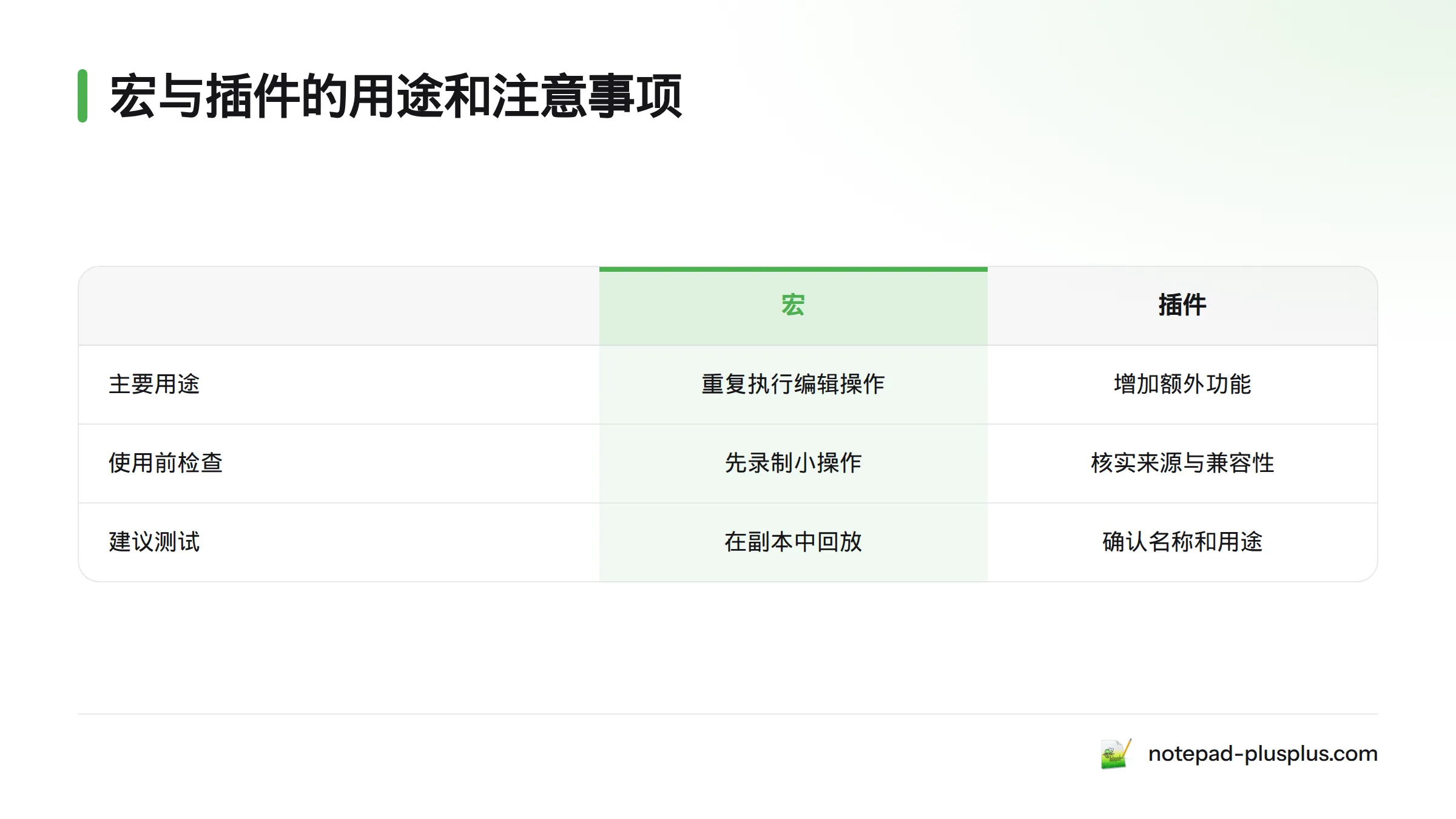1456x819 pixels.
Task: Open the notepad-plusplus.com link
Action: pos(1262,754)
